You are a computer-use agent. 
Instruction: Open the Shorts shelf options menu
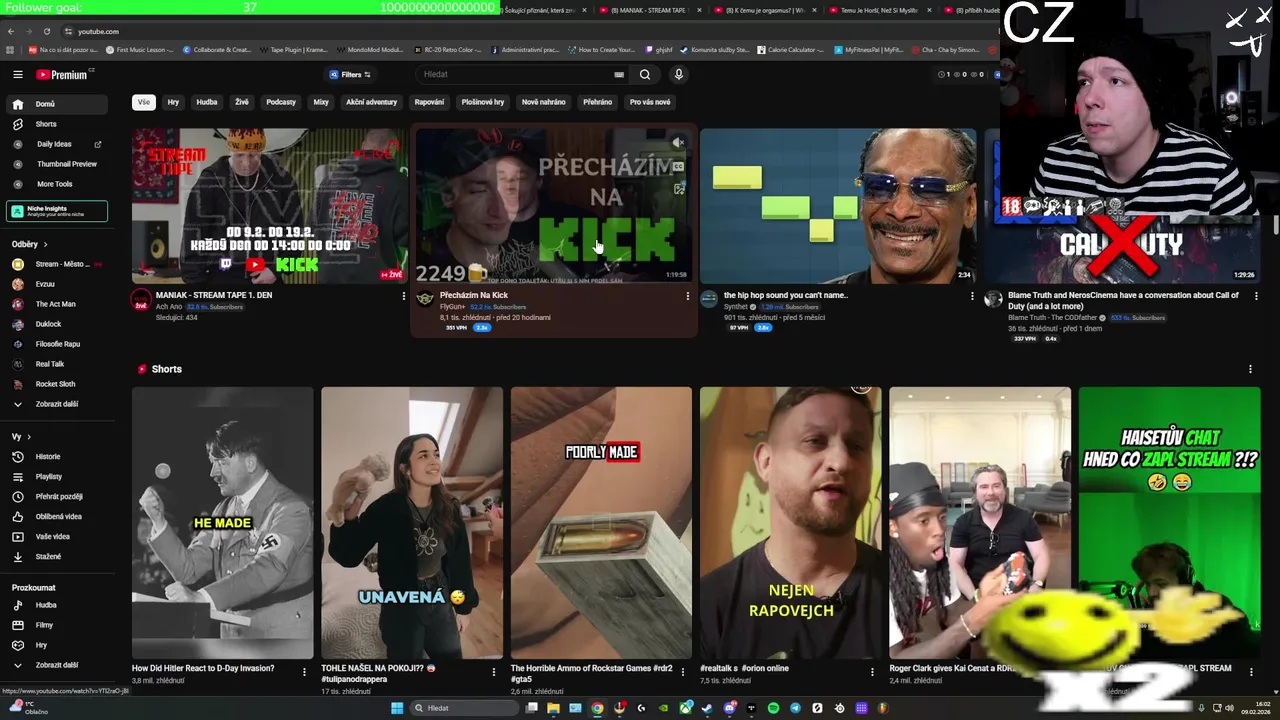(x=1250, y=369)
